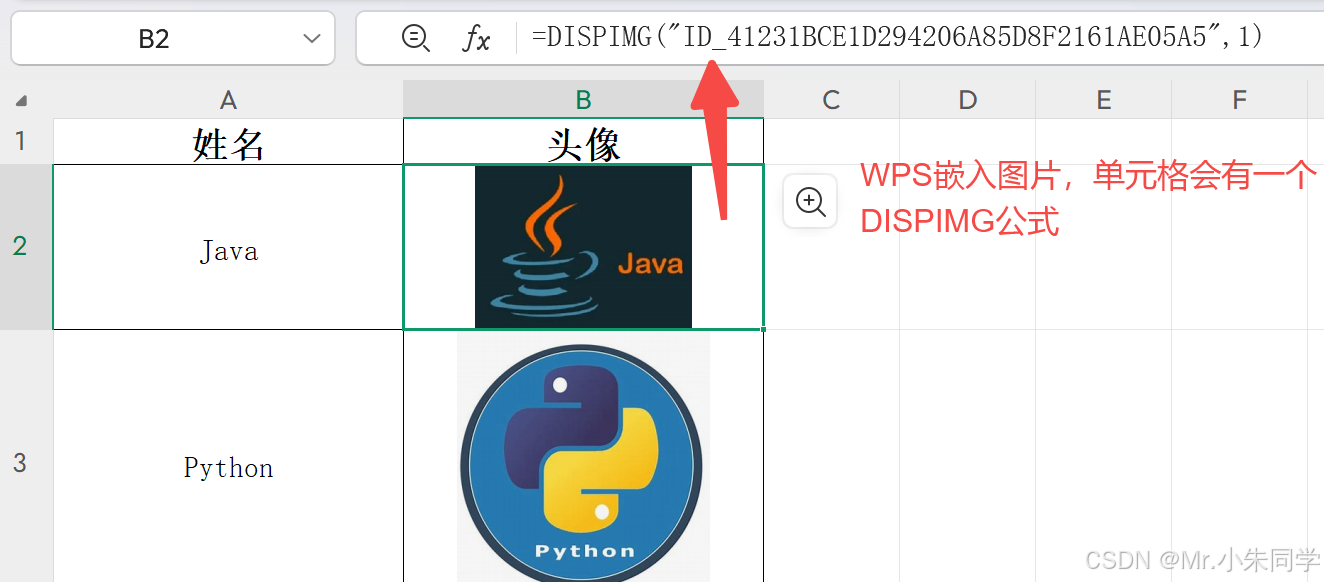Select column D header
This screenshot has height=582, width=1324.
tap(967, 99)
